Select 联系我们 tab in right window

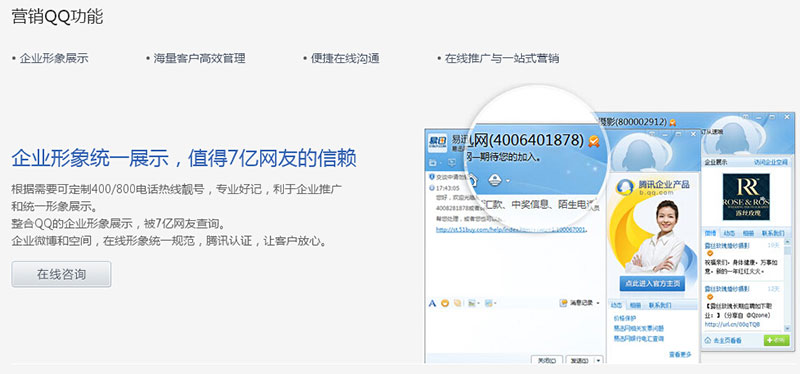[773, 233]
